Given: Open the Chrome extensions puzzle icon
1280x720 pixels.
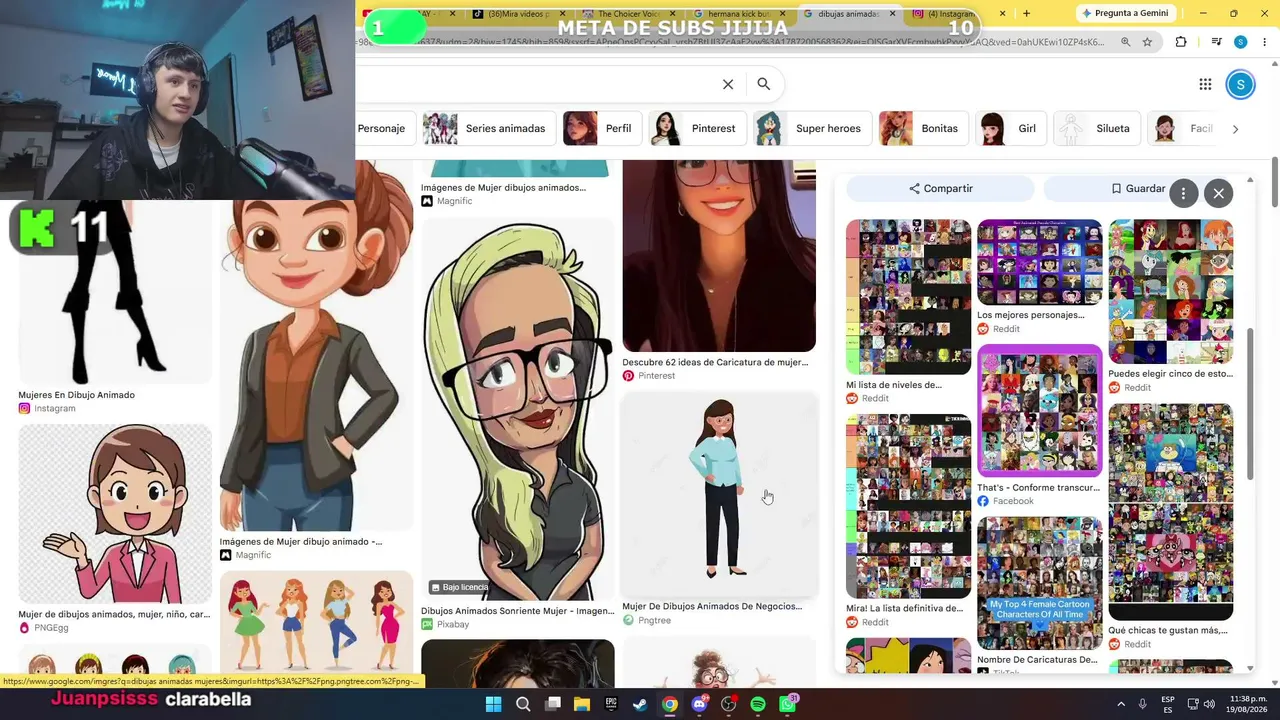Looking at the screenshot, I should tap(1181, 42).
